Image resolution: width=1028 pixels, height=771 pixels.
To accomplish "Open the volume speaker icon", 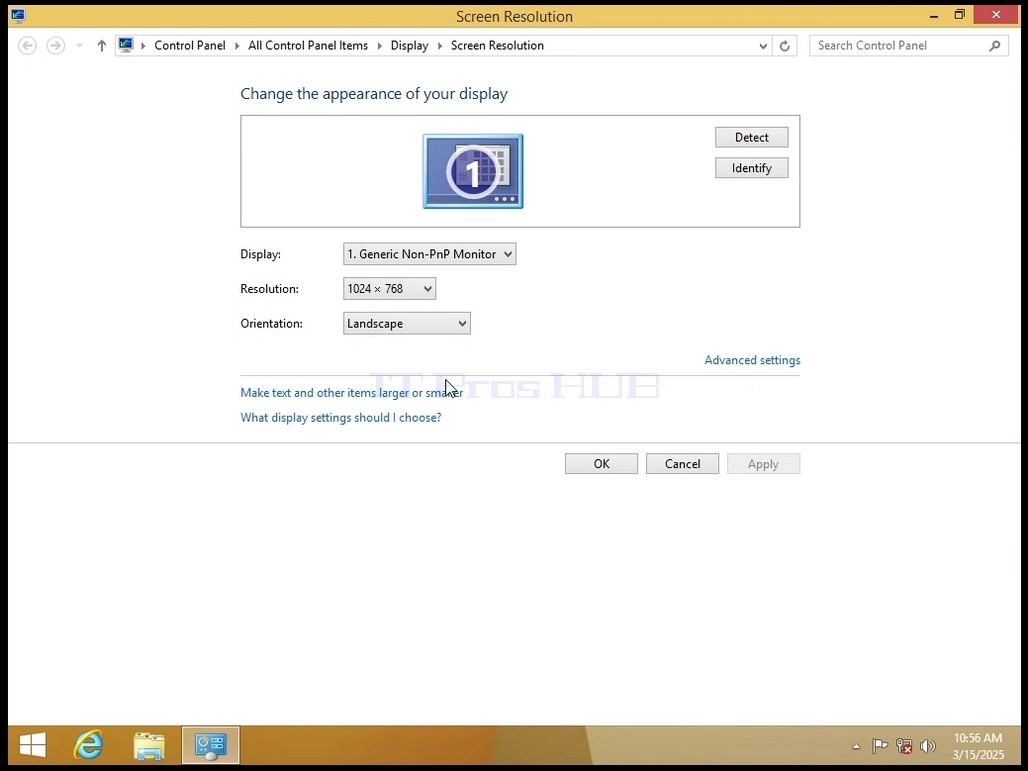I will point(928,746).
